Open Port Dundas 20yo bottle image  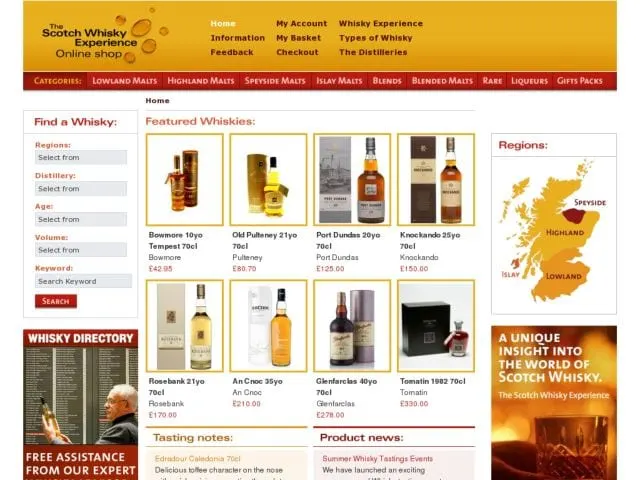point(352,180)
